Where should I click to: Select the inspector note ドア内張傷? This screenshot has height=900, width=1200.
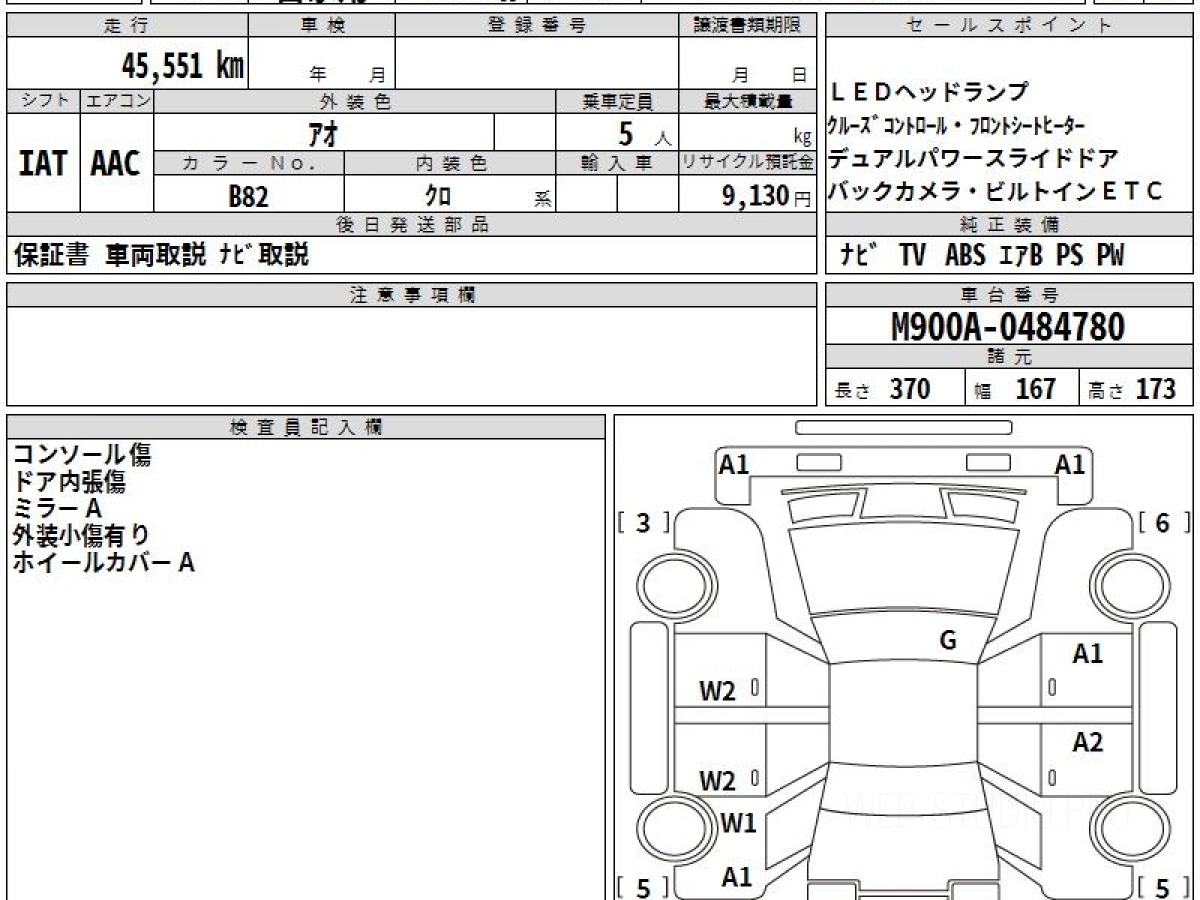click(x=69, y=483)
